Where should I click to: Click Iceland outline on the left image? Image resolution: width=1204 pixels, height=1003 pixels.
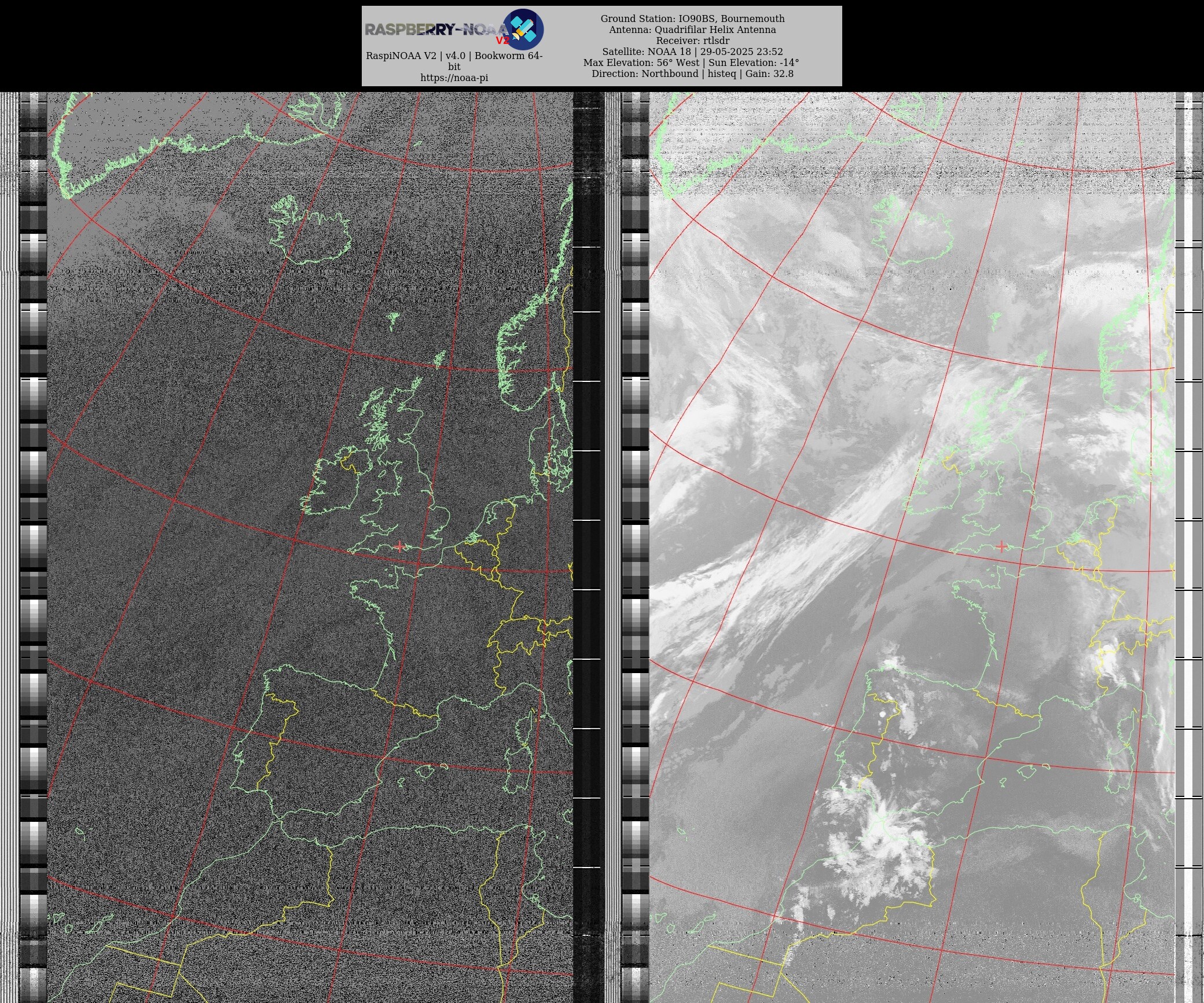pos(311,230)
